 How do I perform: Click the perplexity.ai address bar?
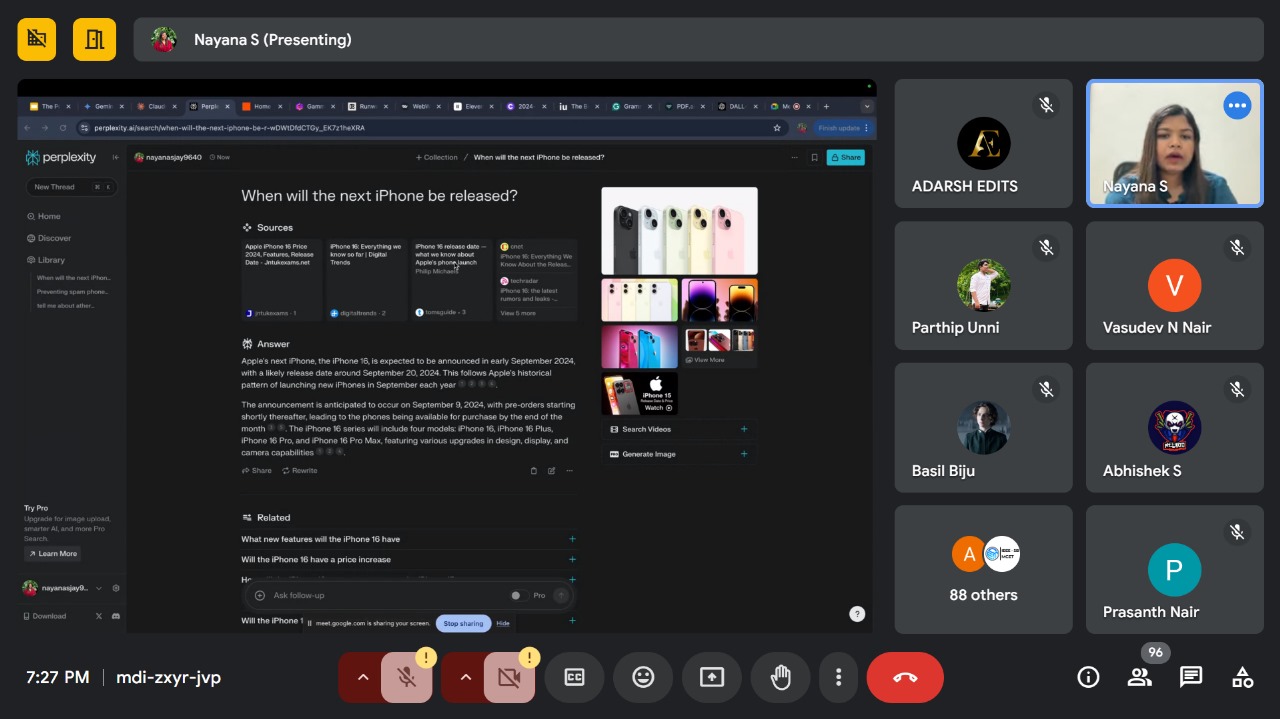click(x=430, y=128)
